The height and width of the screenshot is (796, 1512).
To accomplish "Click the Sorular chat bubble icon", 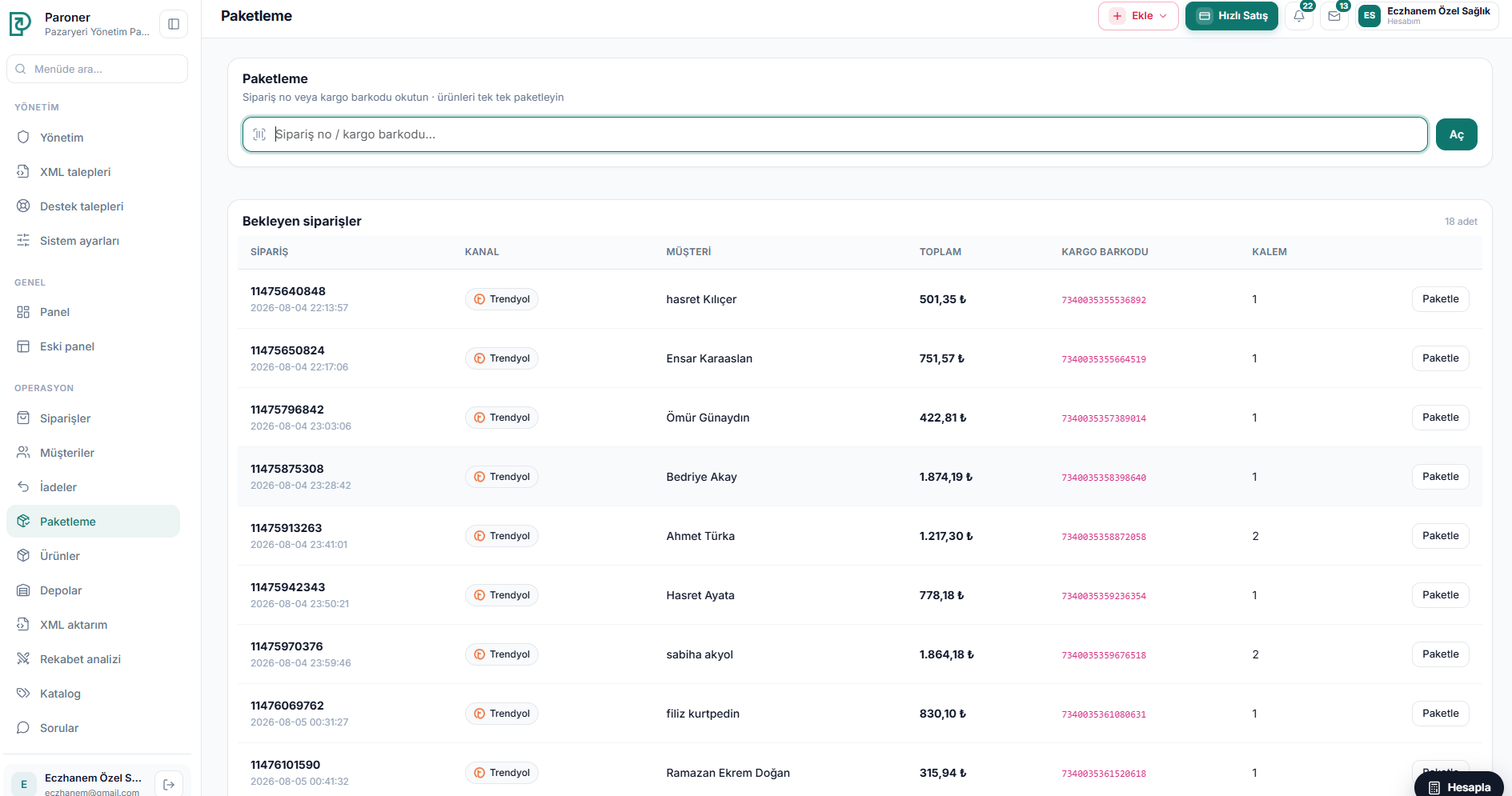I will [x=23, y=728].
